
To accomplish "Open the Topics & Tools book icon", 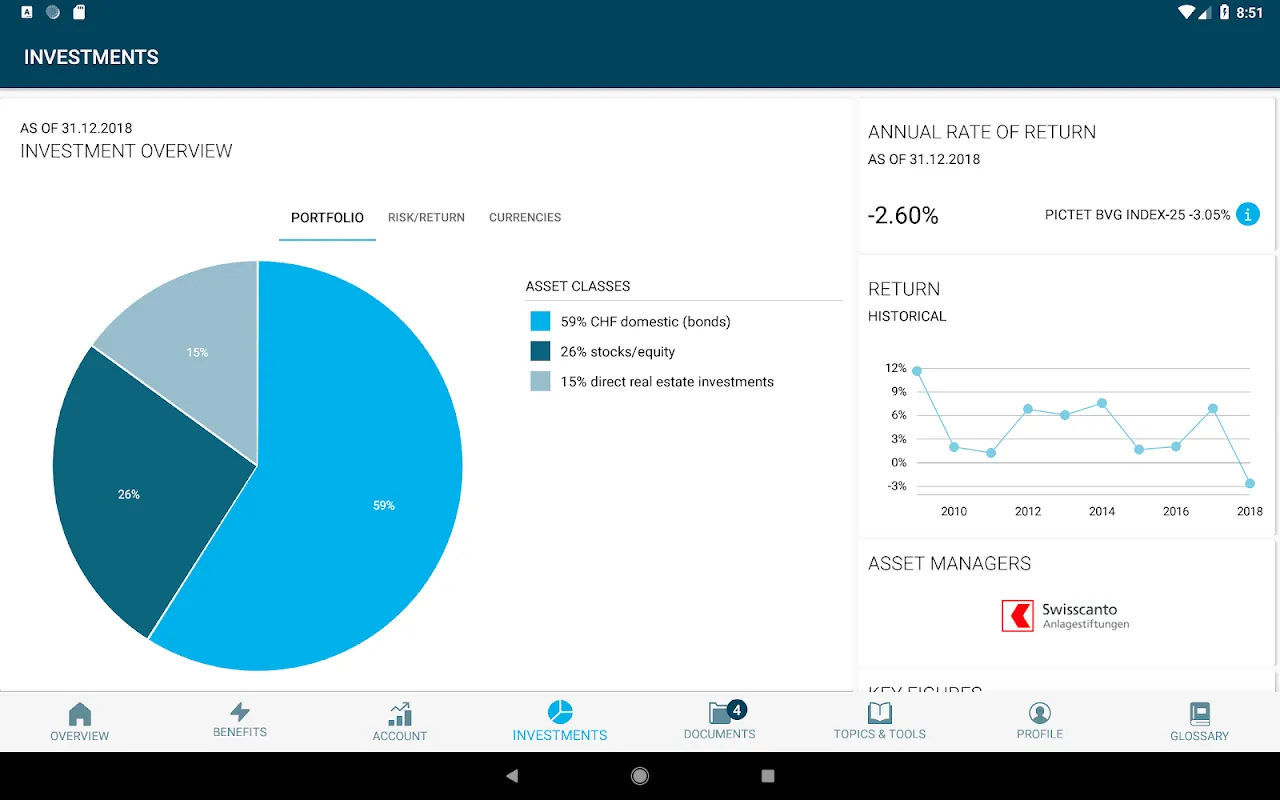I will coord(880,712).
